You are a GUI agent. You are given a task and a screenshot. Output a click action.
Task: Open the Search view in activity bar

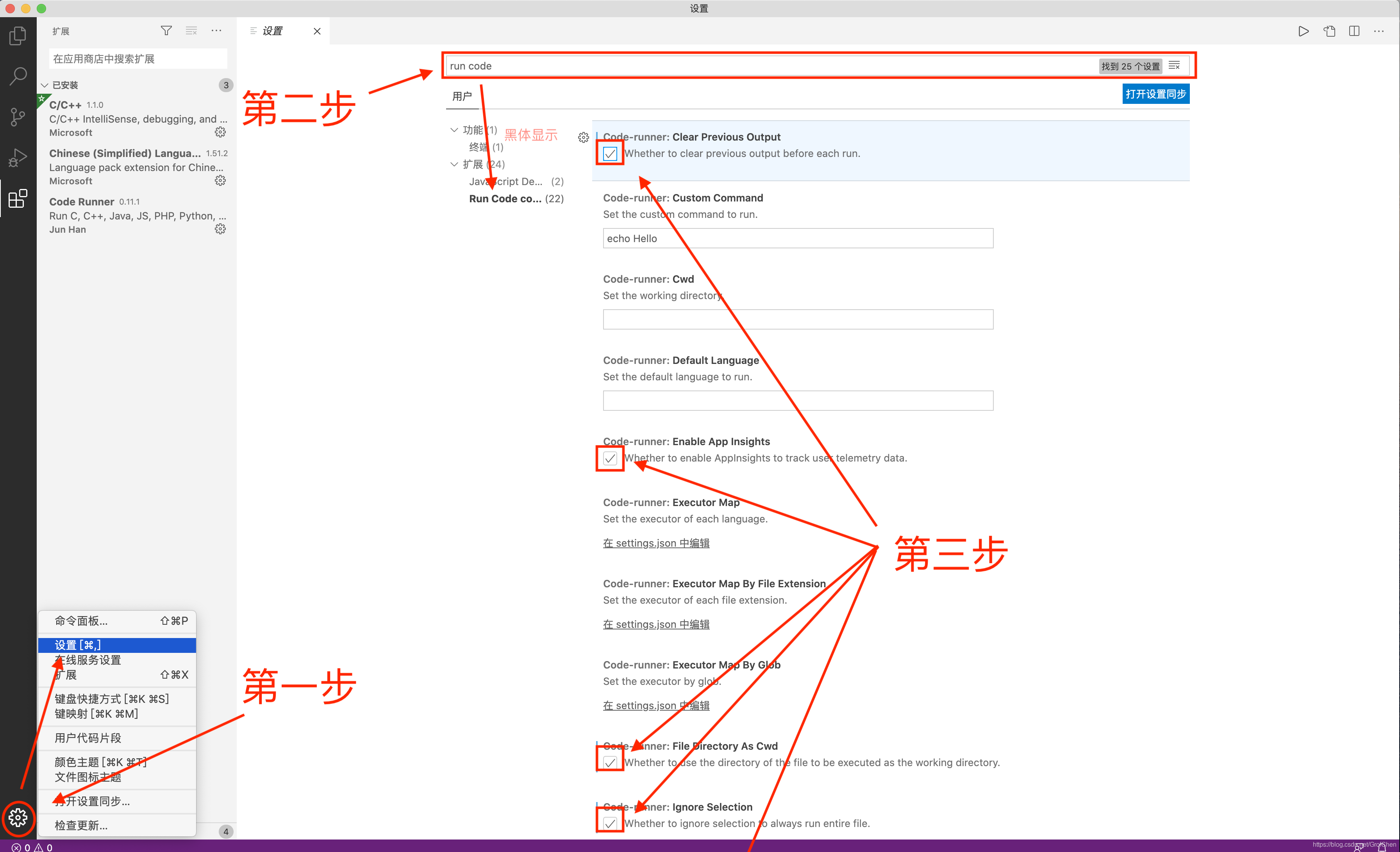tap(18, 77)
